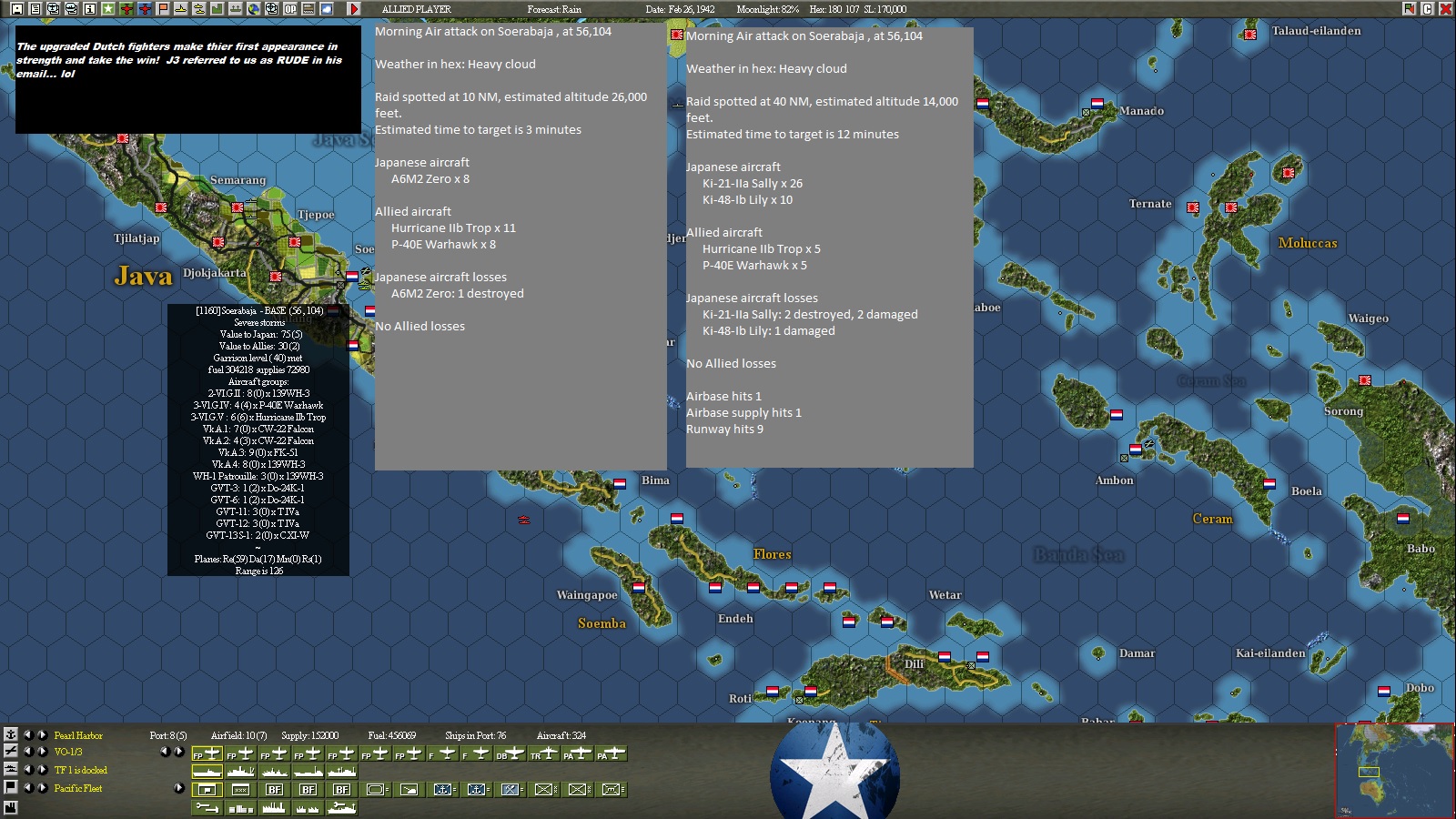Click the Pearl Harbor base name
This screenshot has height=819, width=1456.
[x=78, y=735]
